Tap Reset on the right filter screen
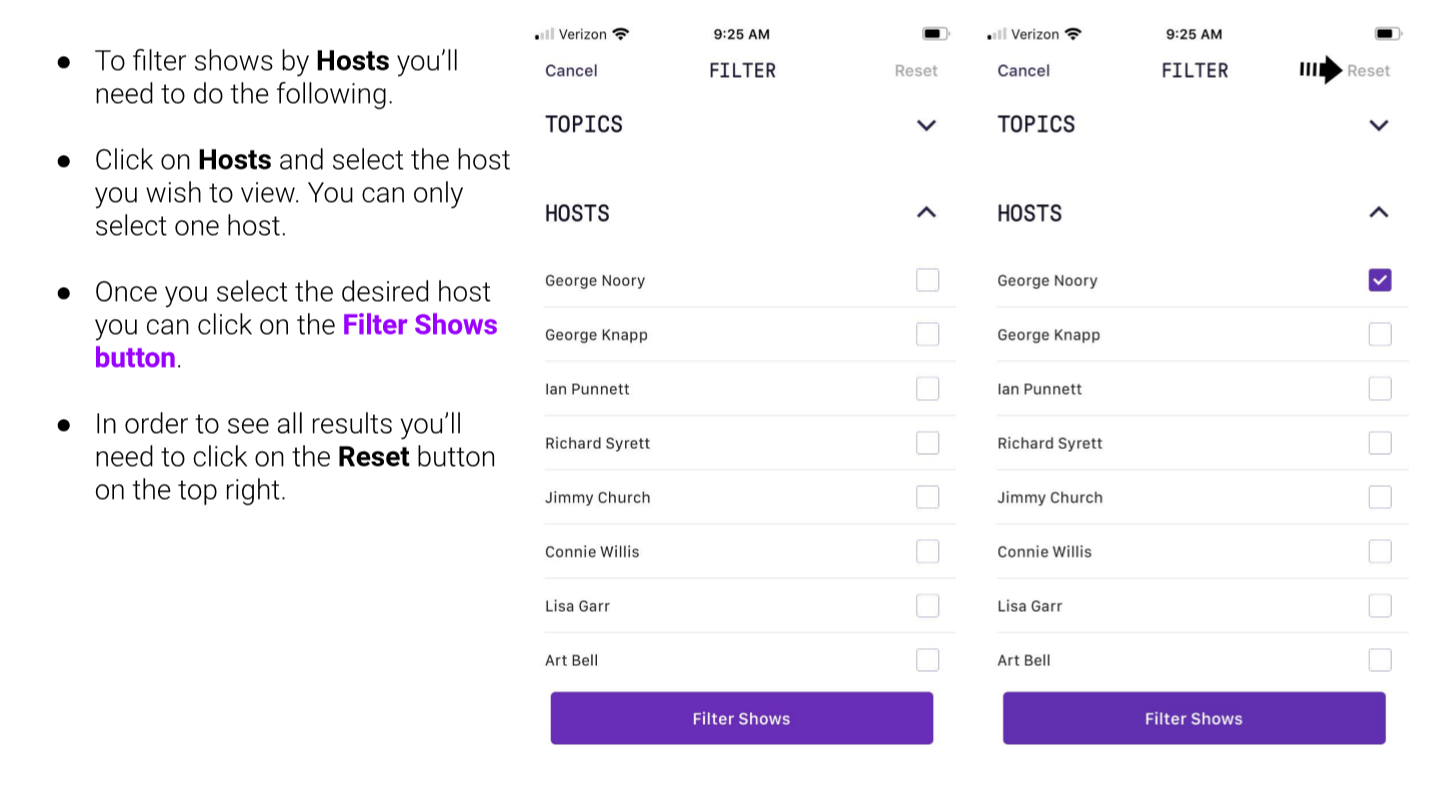 pyautogui.click(x=1369, y=70)
